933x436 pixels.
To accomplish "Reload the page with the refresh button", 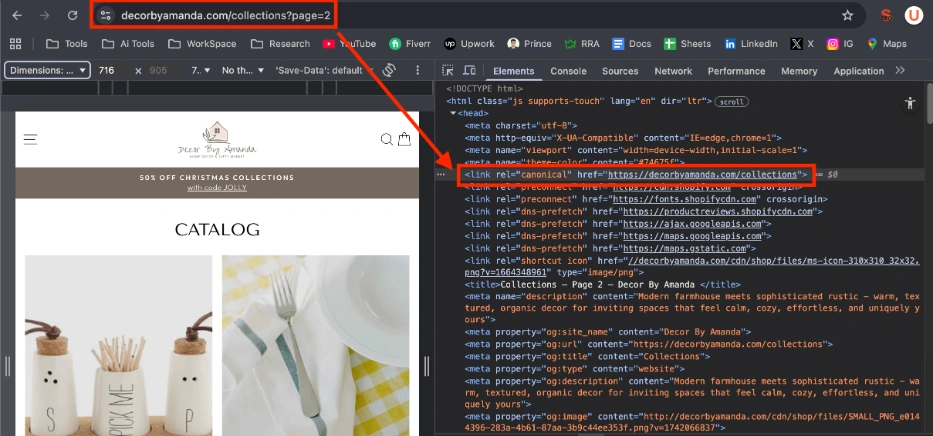I will pos(72,16).
